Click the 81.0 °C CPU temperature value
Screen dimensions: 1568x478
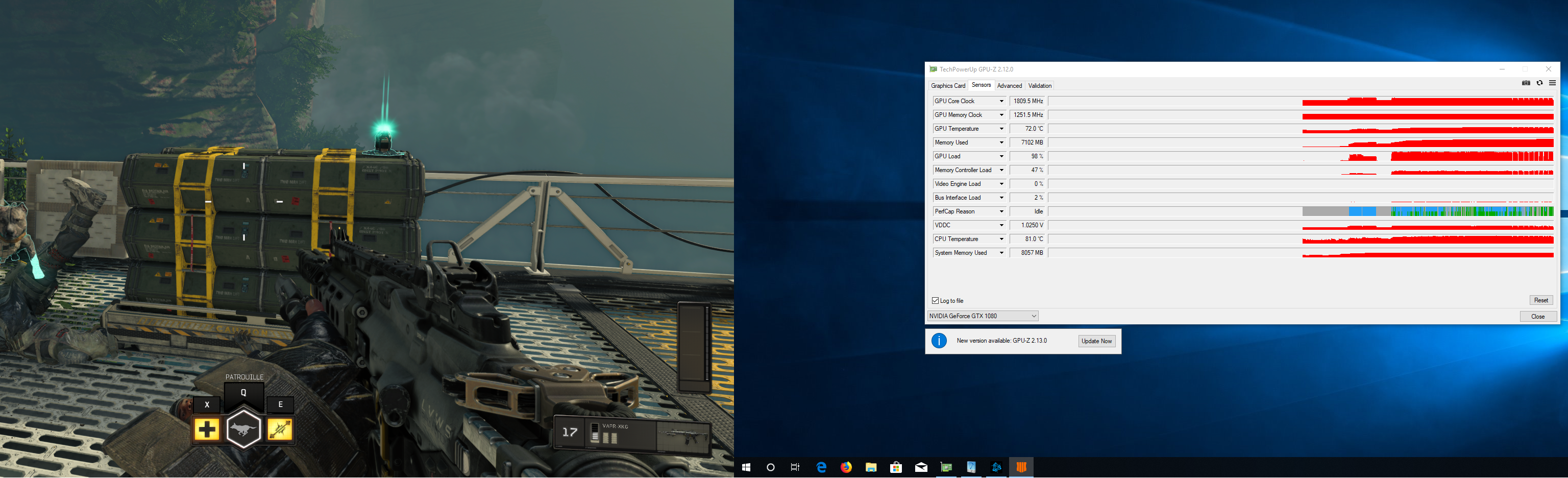[x=1028, y=240]
